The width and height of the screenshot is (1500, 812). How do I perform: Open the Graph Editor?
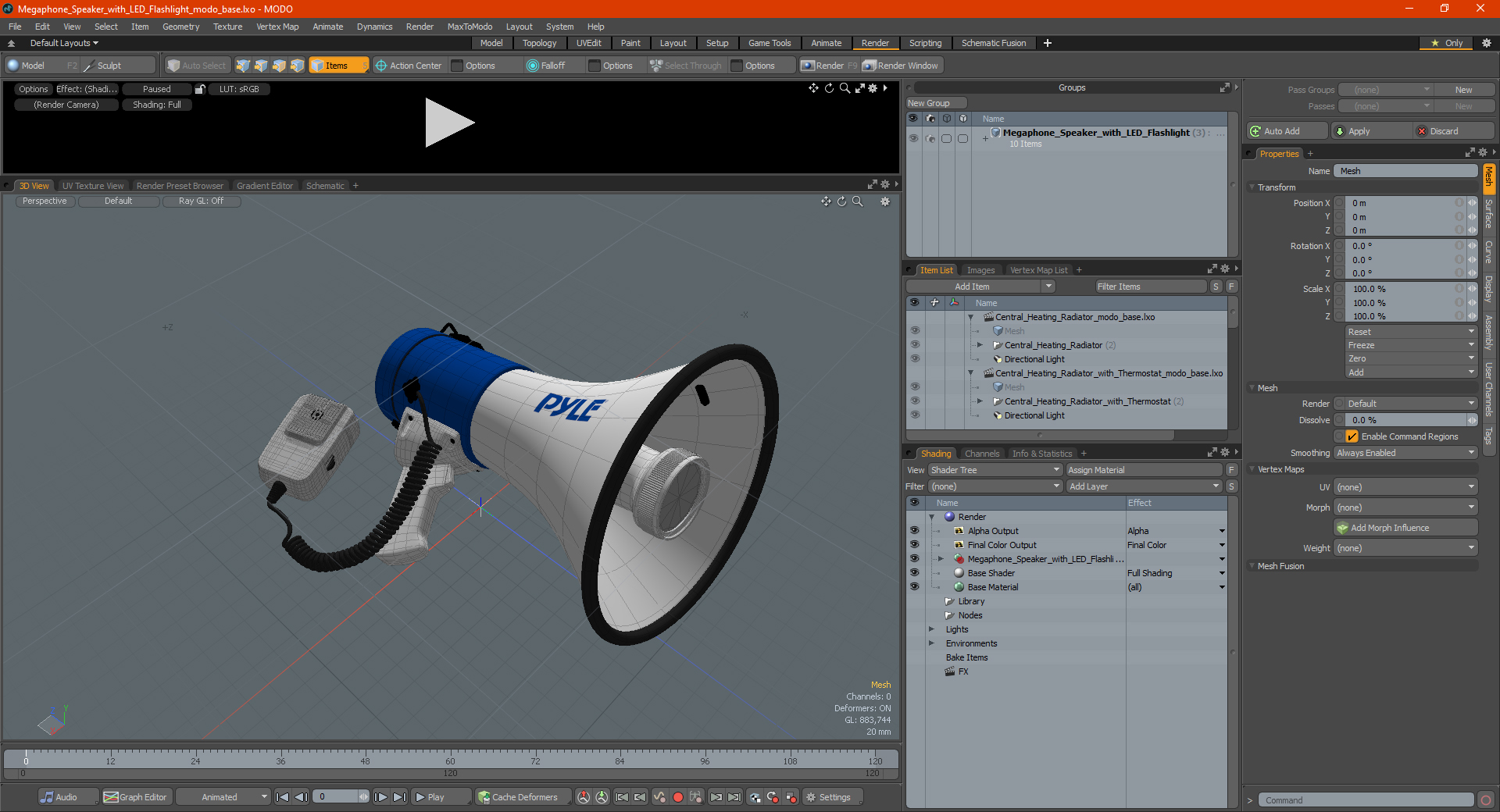coord(136,797)
